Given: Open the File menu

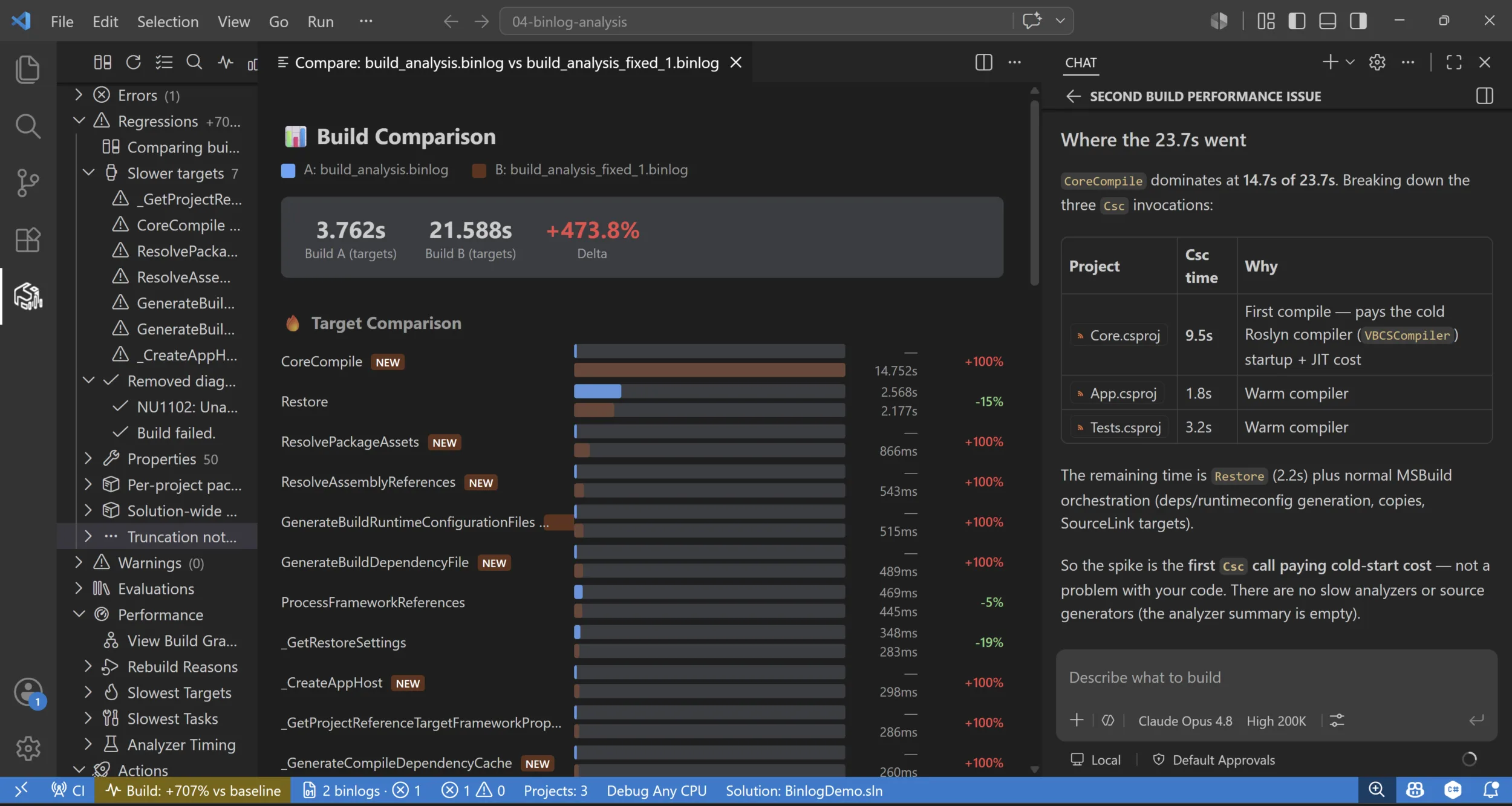Looking at the screenshot, I should pyautogui.click(x=62, y=21).
